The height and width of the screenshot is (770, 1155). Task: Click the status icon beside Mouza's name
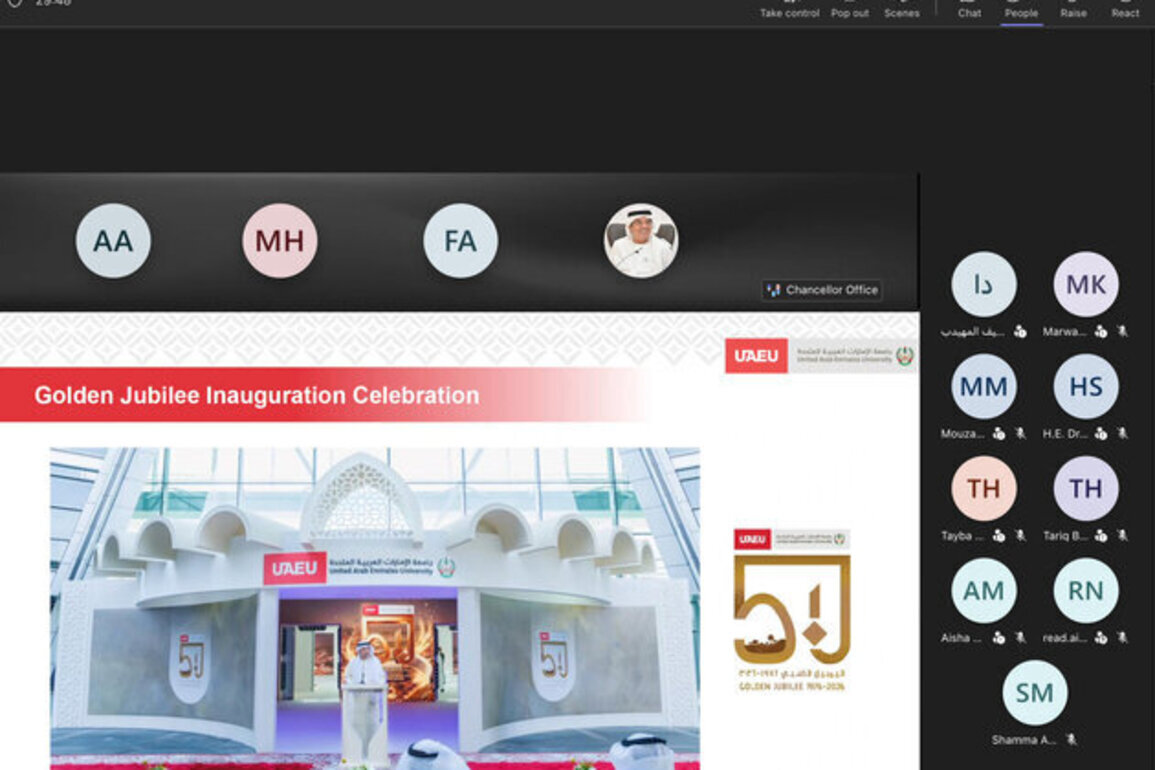coord(999,433)
